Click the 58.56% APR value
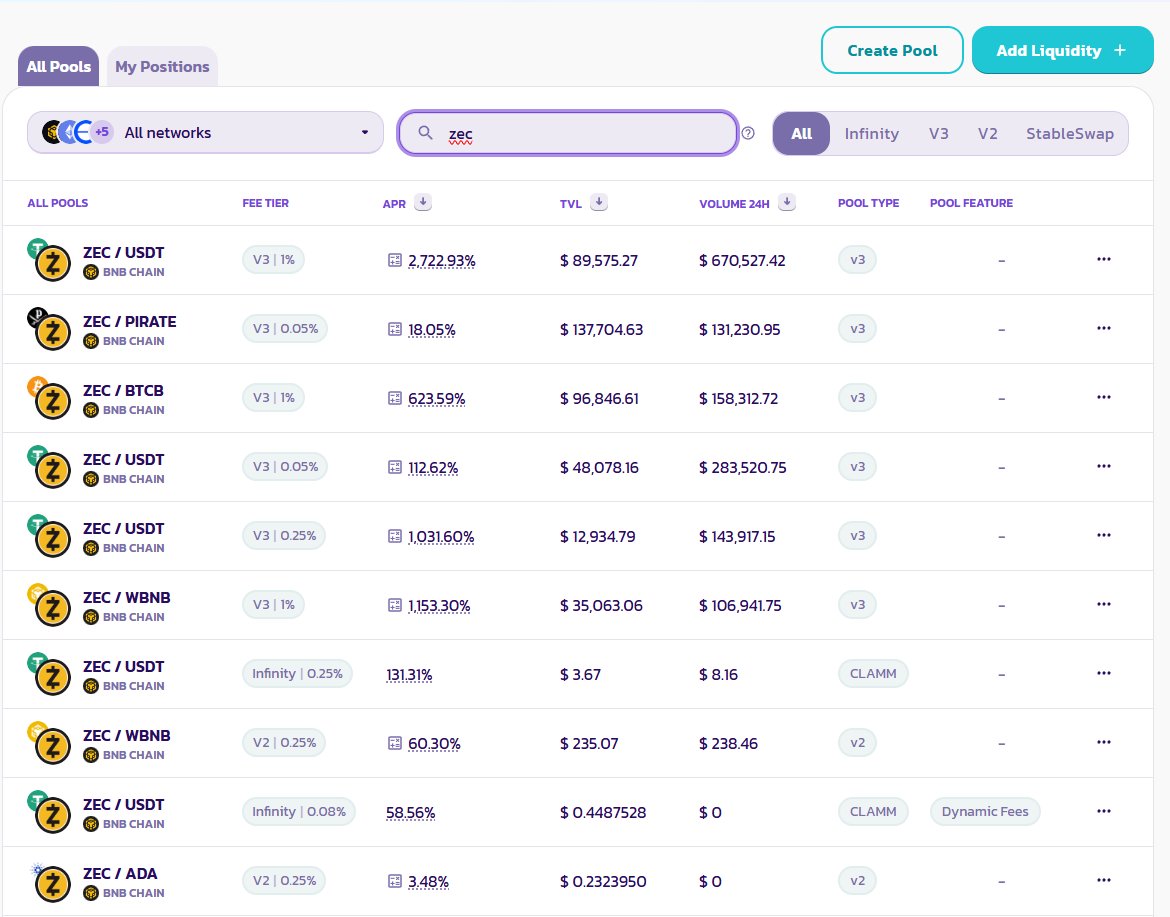Image resolution: width=1170 pixels, height=917 pixels. [410, 813]
